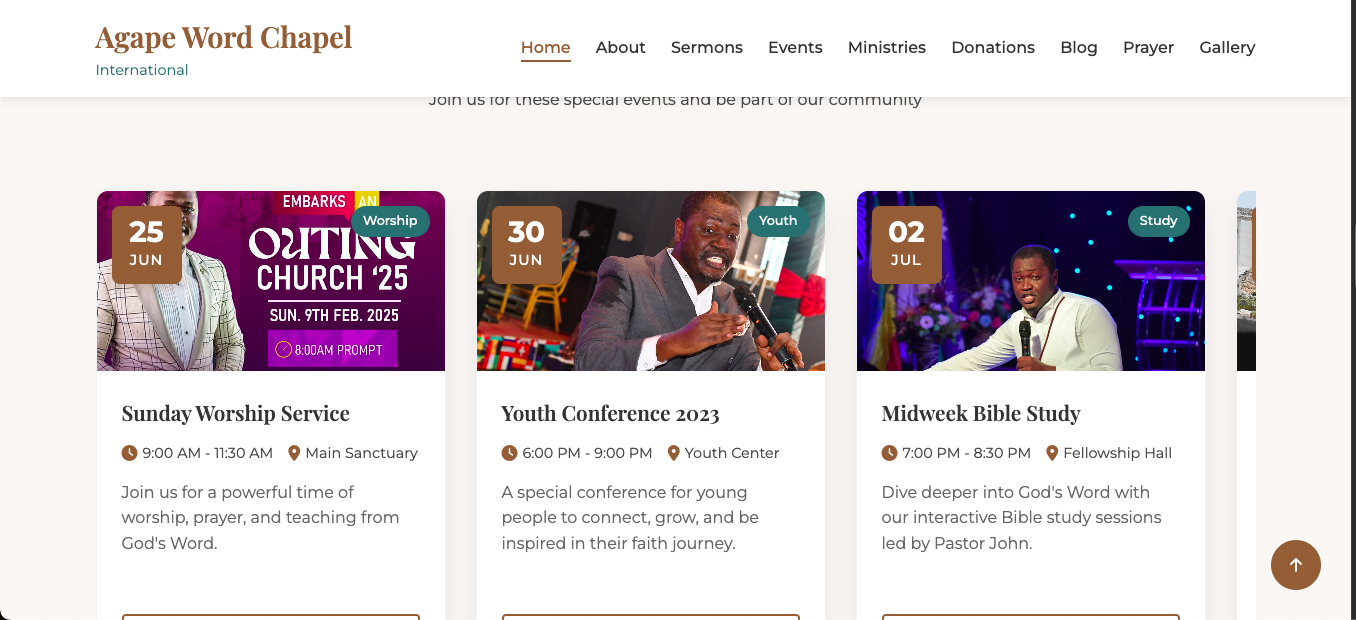Open the Gallery page
The image size is (1356, 620).
[1227, 47]
